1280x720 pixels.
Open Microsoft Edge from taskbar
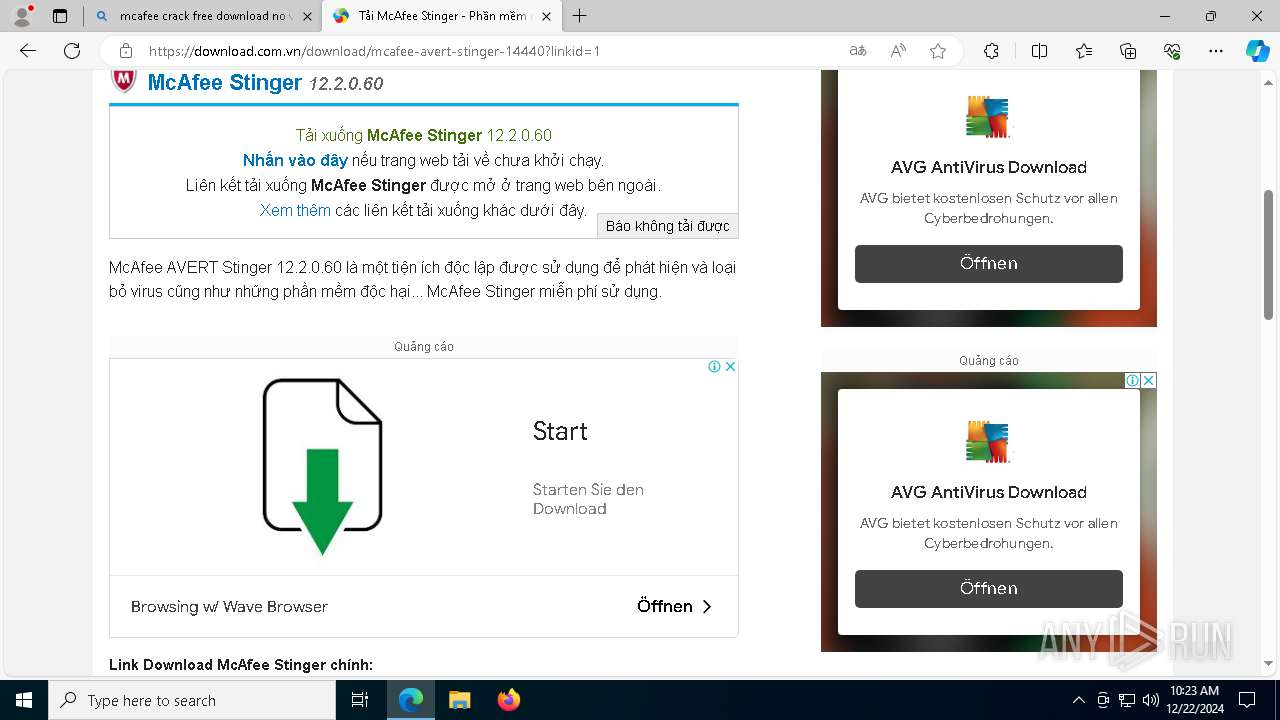411,700
